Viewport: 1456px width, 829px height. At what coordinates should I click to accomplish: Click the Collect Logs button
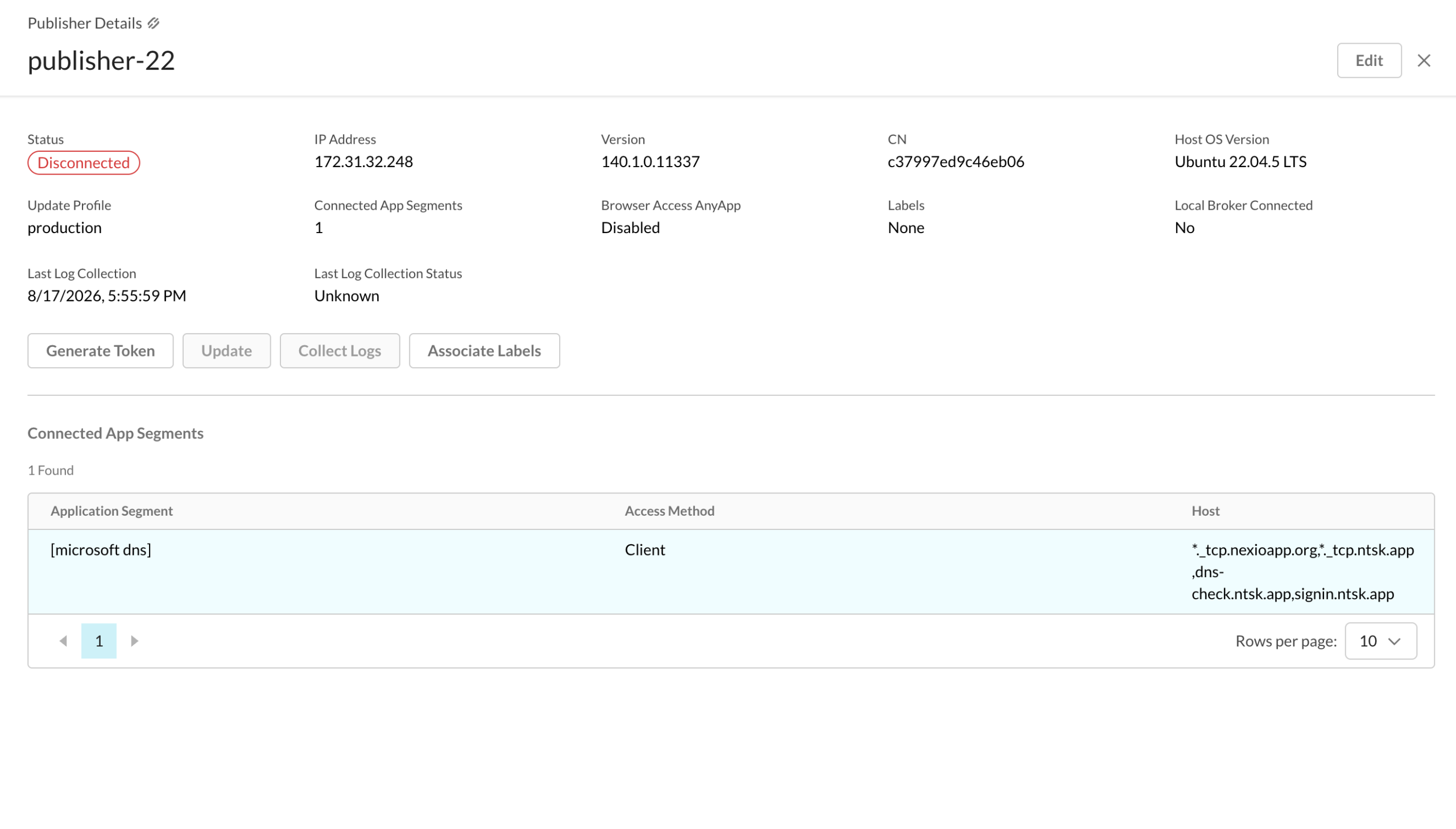pos(340,351)
